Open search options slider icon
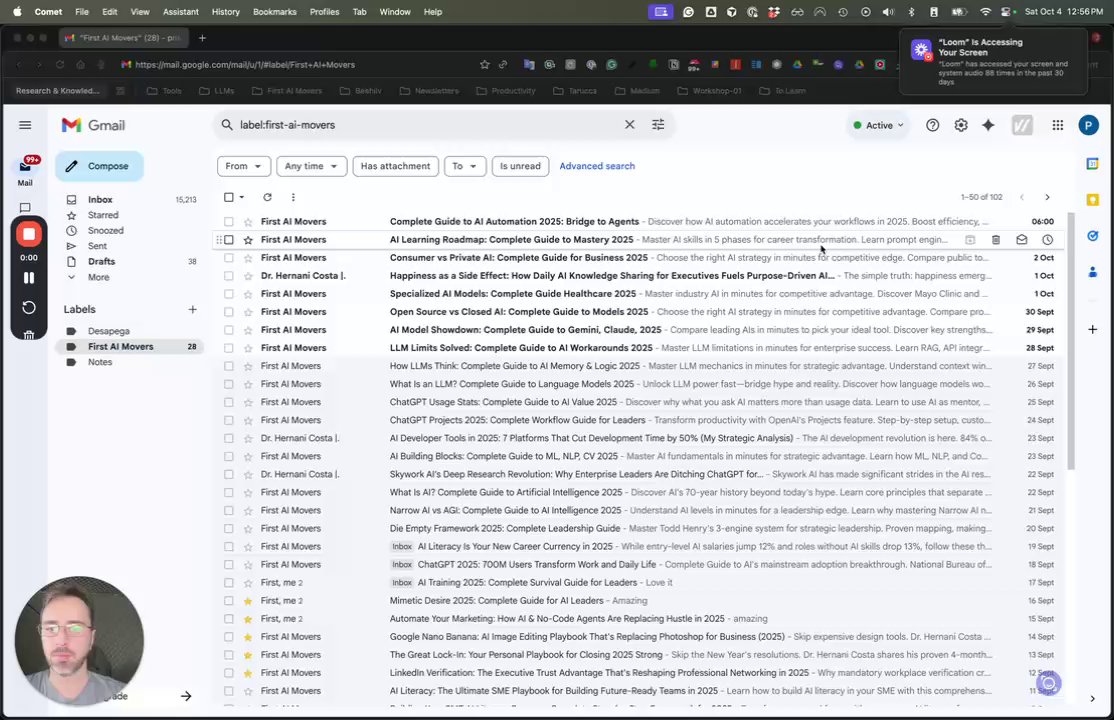Viewport: 1114px width, 720px height. (x=659, y=124)
